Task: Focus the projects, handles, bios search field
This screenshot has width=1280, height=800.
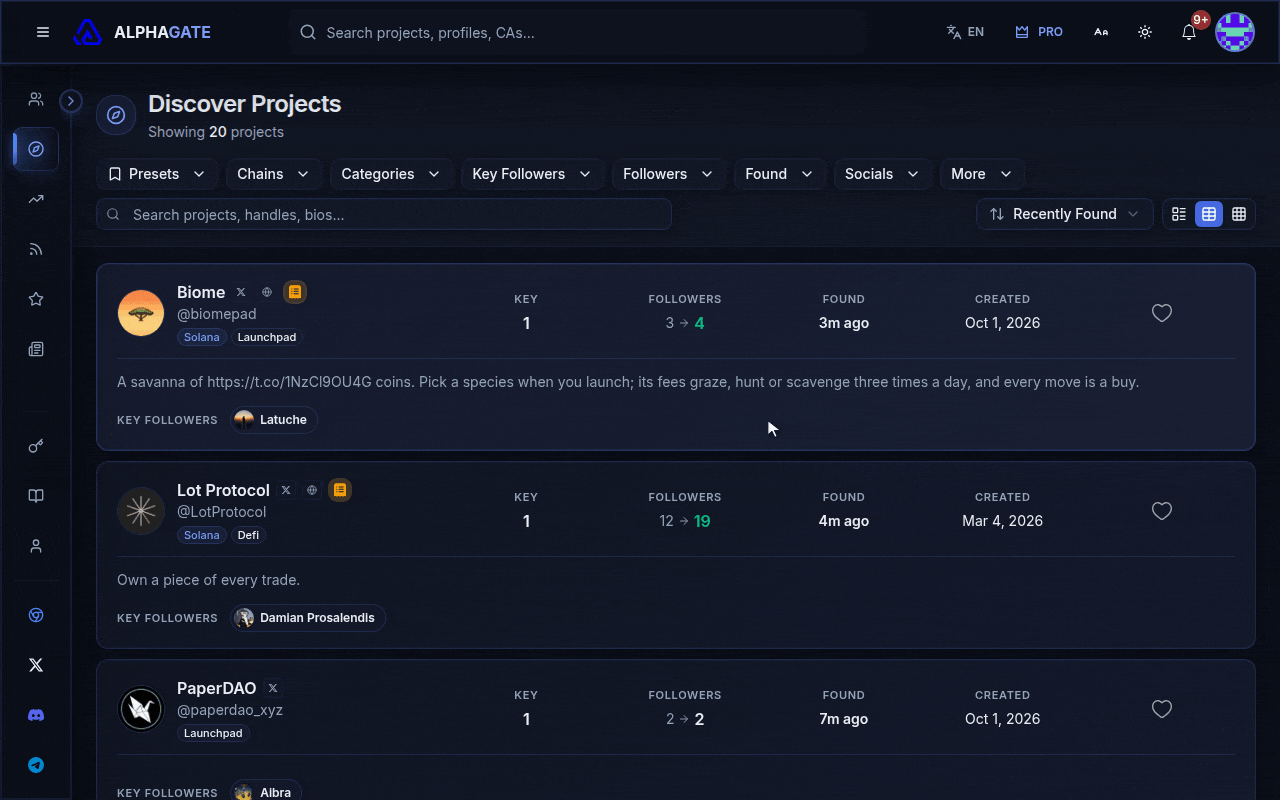Action: (x=384, y=214)
